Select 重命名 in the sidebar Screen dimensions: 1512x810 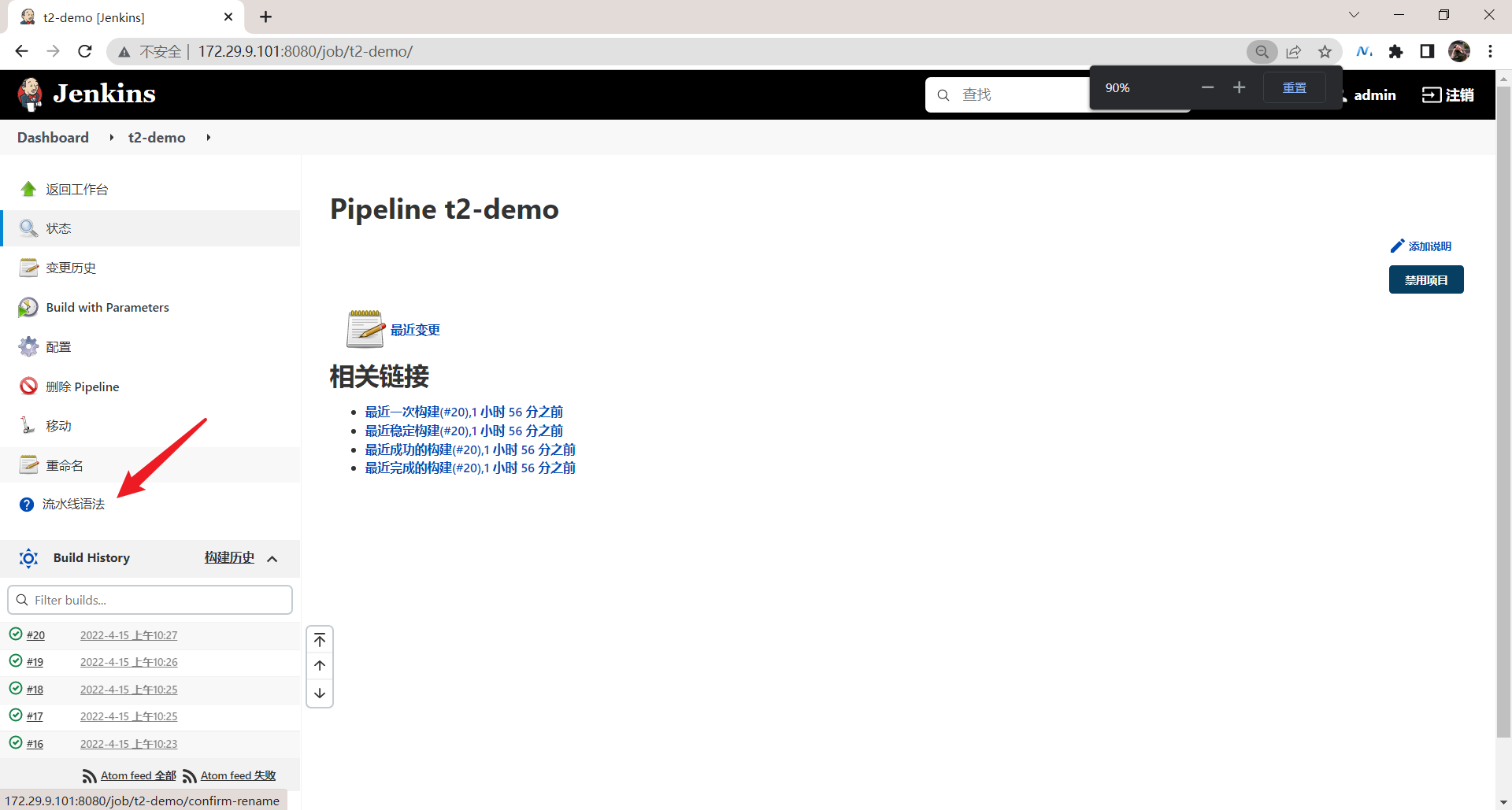(150, 464)
